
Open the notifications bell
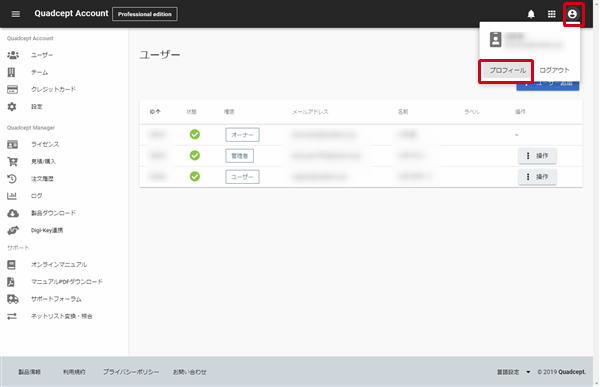click(531, 14)
